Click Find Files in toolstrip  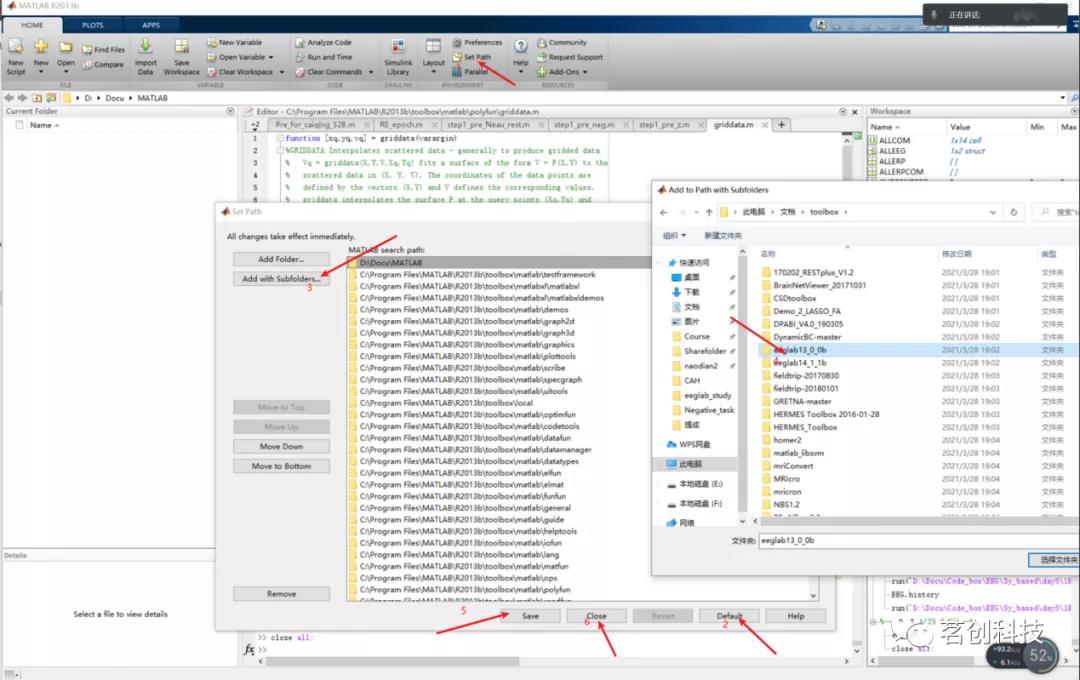(103, 50)
